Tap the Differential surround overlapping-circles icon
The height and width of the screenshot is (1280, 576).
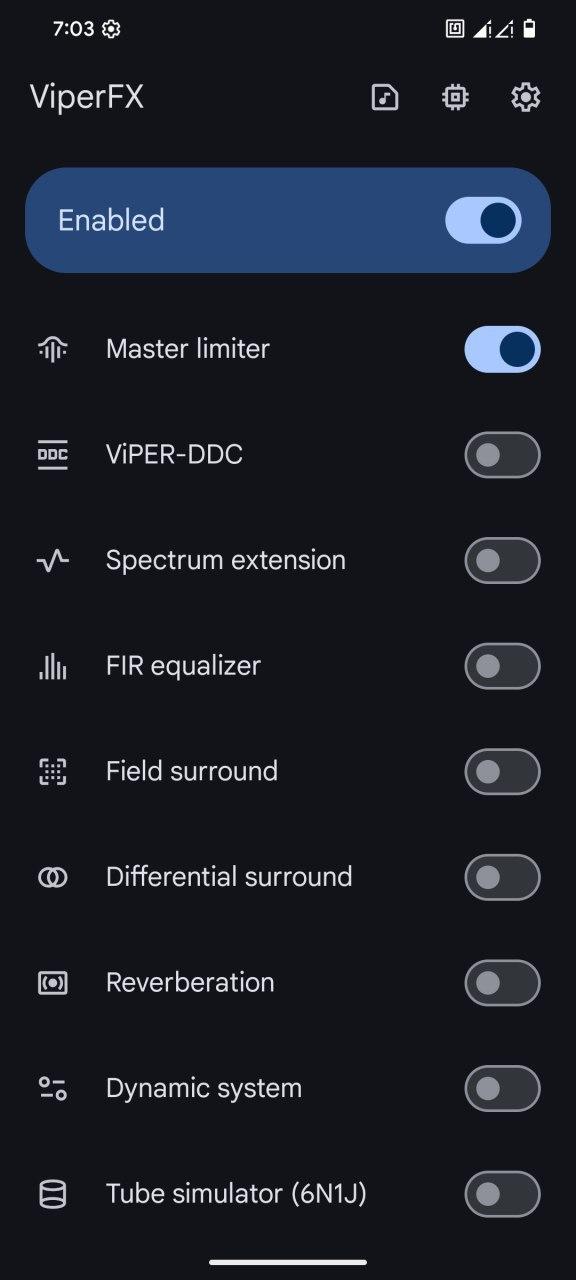coord(53,877)
